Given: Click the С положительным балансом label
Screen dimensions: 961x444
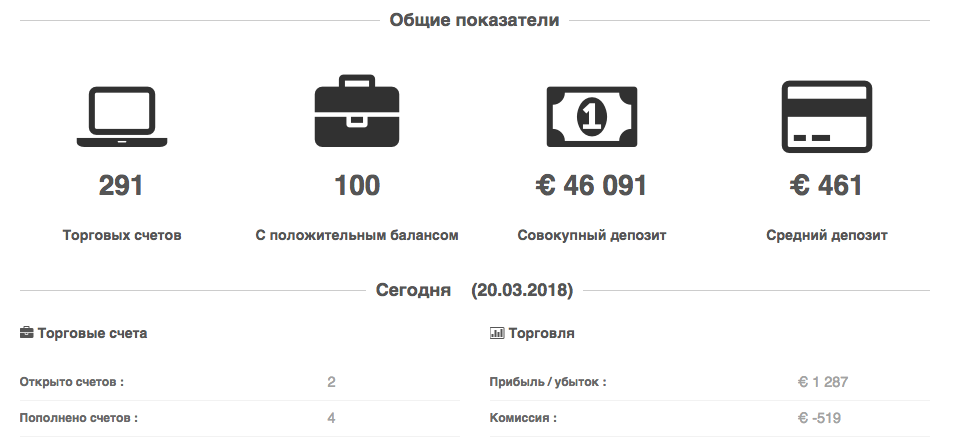Looking at the screenshot, I should 357,235.
